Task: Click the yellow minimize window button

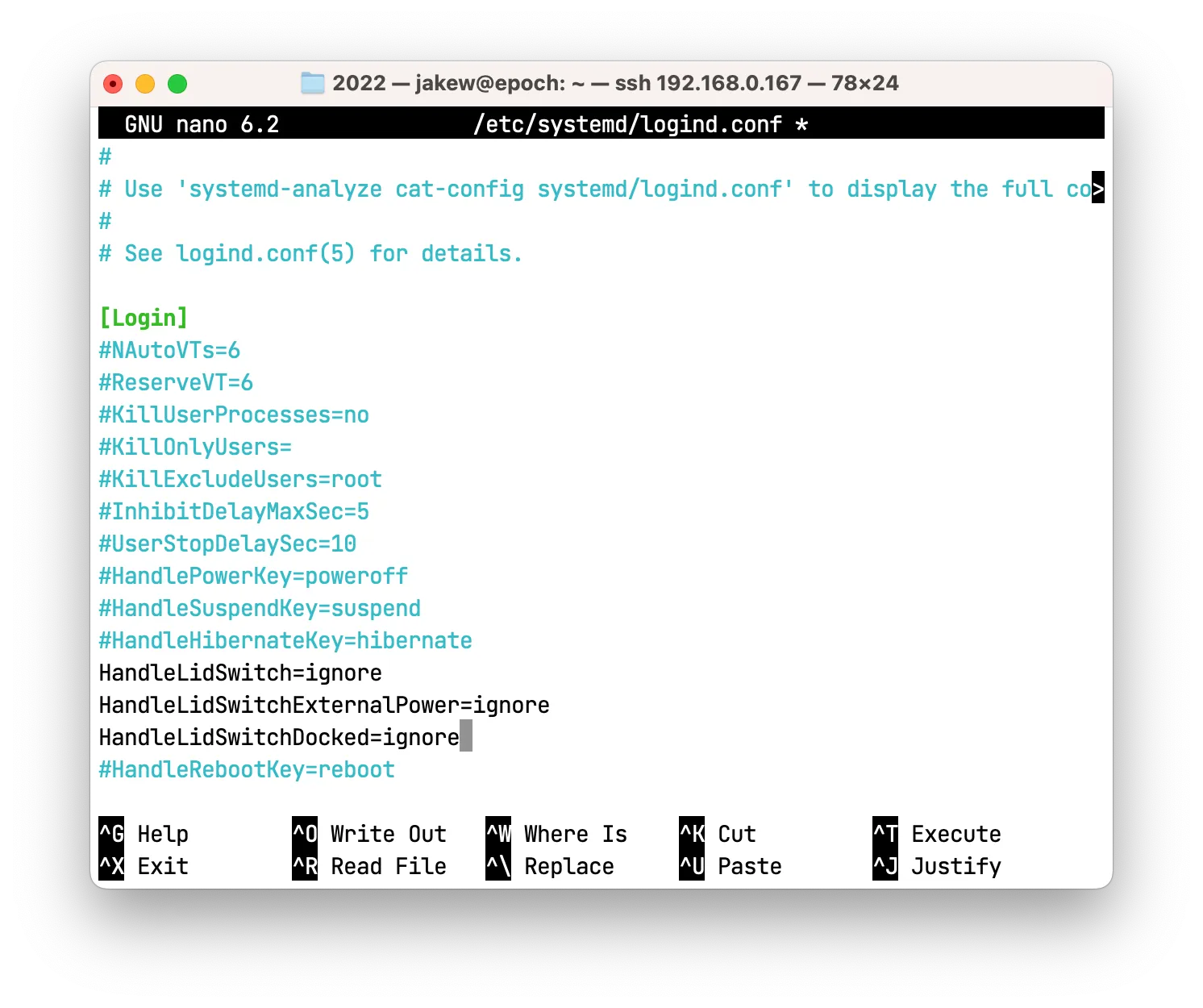Action: [x=145, y=84]
